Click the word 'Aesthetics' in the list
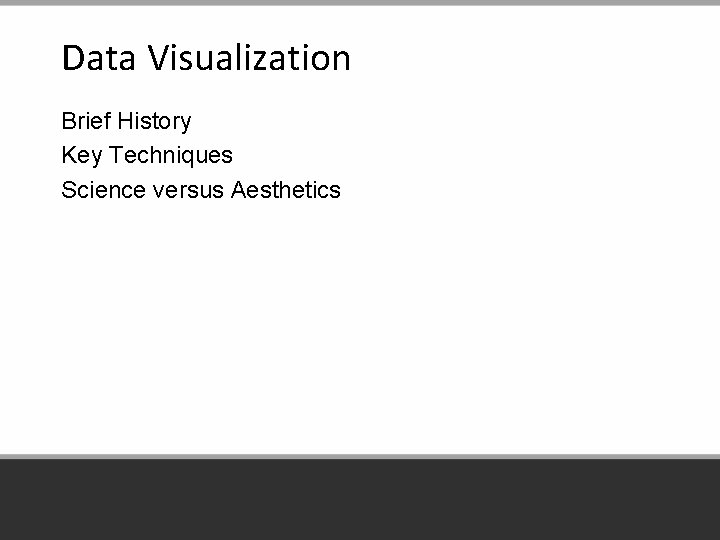Viewport: 720px width, 540px height. tap(286, 190)
